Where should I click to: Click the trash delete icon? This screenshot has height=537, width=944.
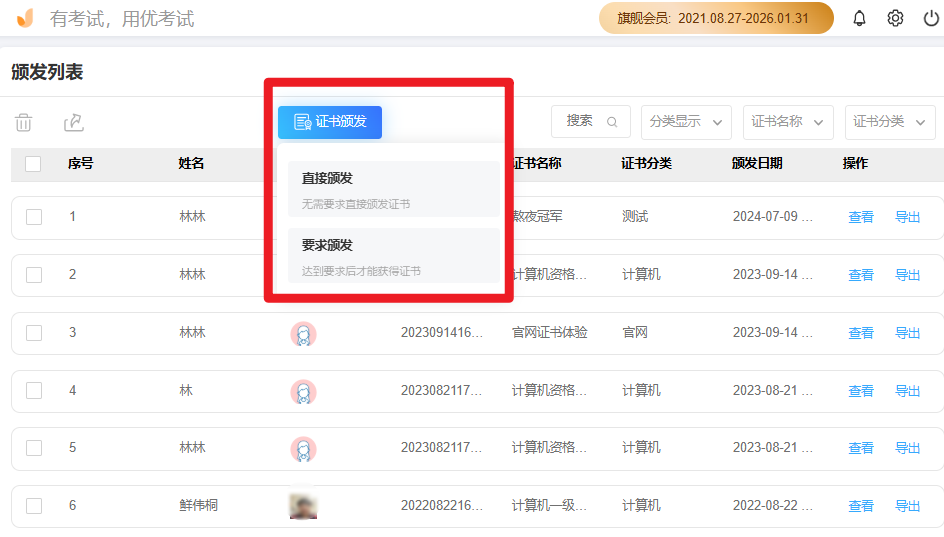23,122
